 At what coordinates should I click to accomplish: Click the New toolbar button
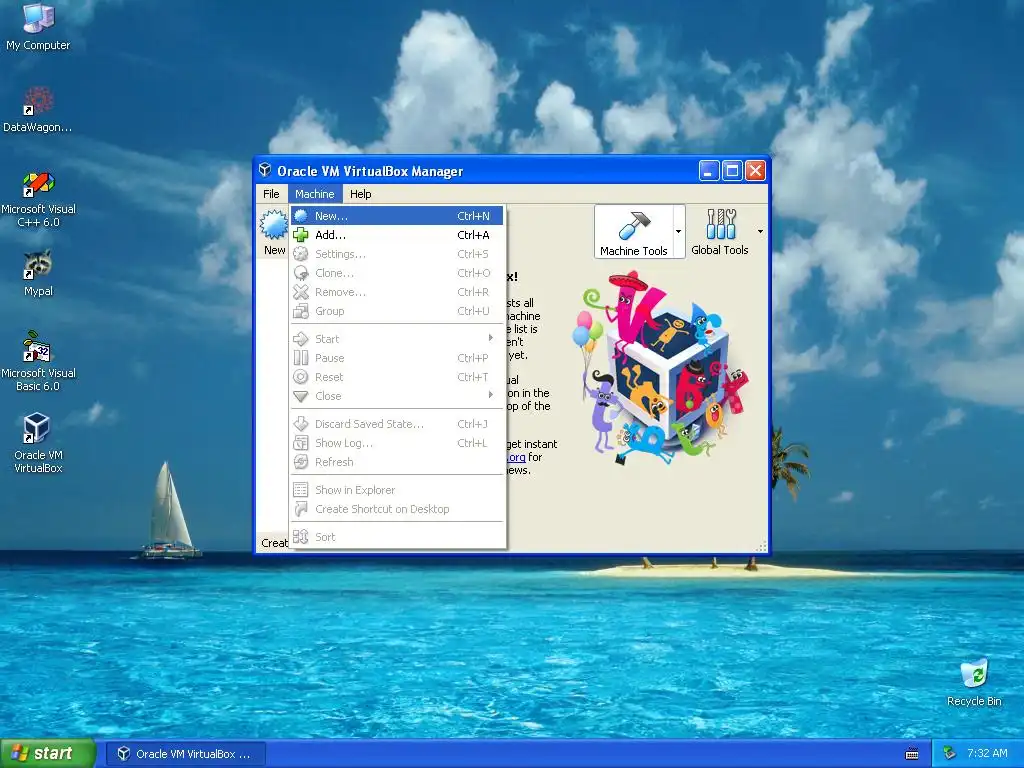point(274,232)
